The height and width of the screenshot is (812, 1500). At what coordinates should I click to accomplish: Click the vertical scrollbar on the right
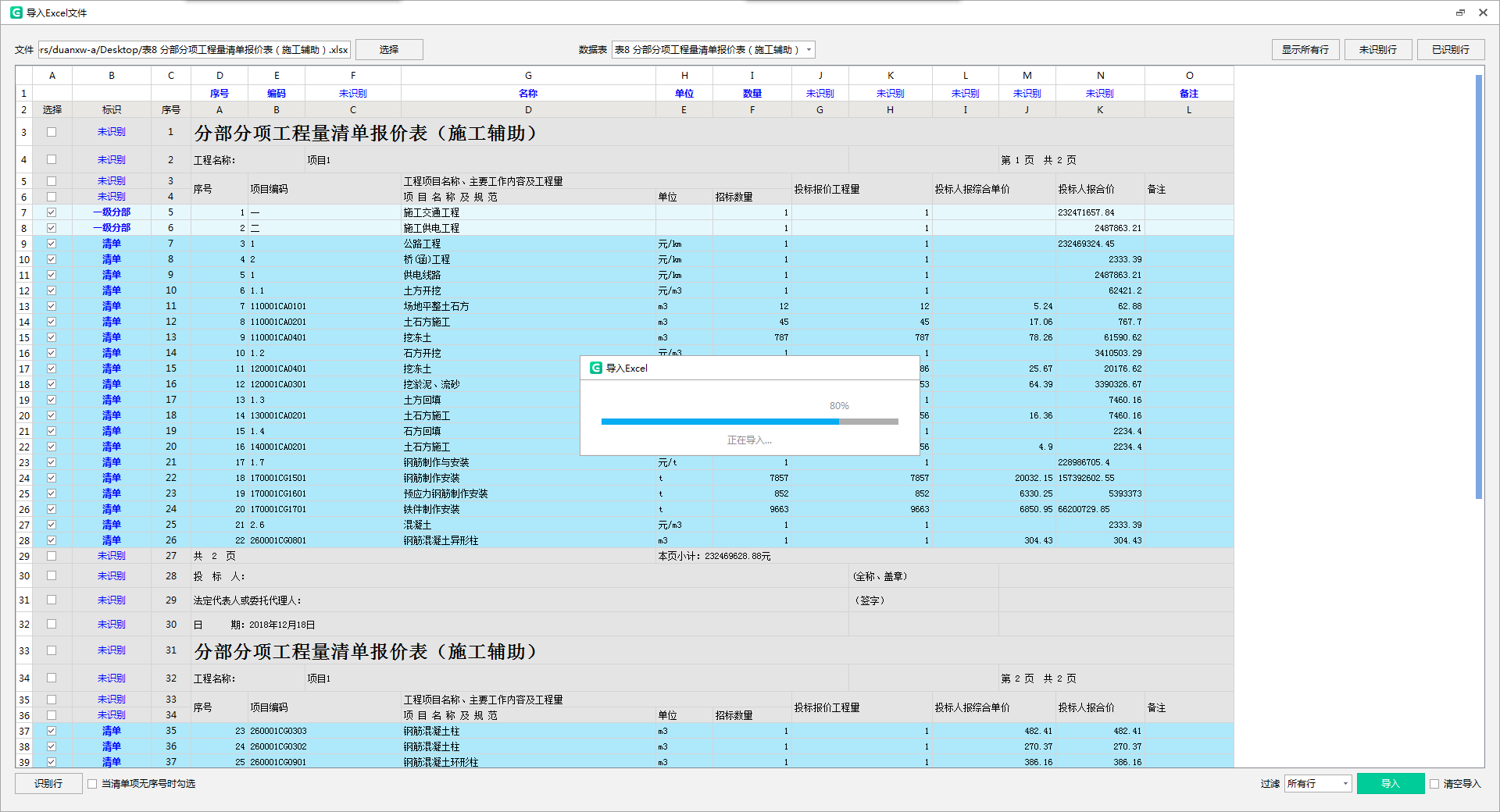click(x=1478, y=287)
